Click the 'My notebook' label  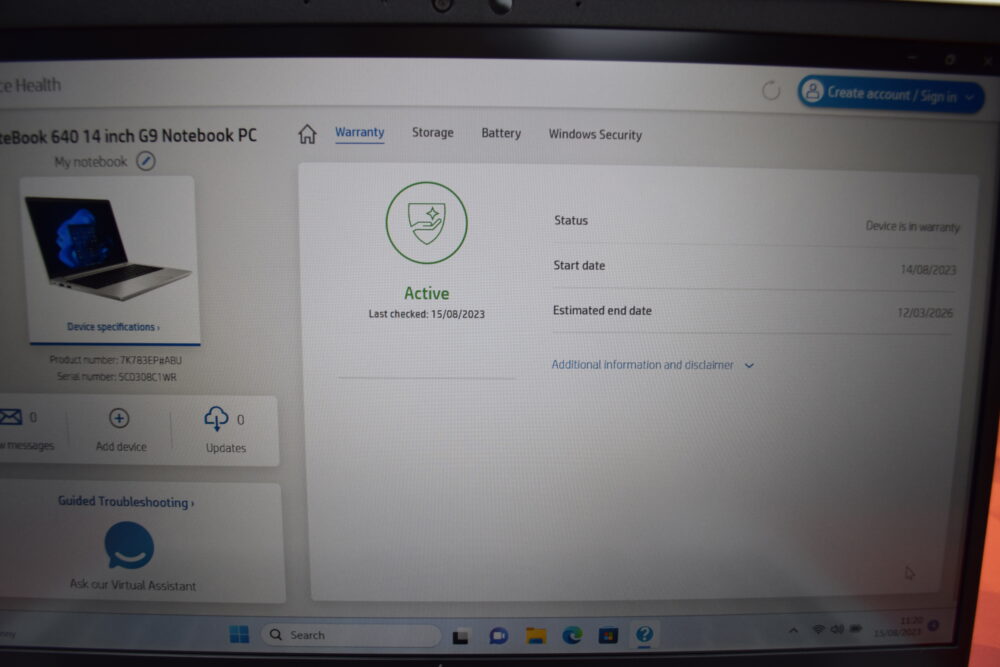[91, 162]
